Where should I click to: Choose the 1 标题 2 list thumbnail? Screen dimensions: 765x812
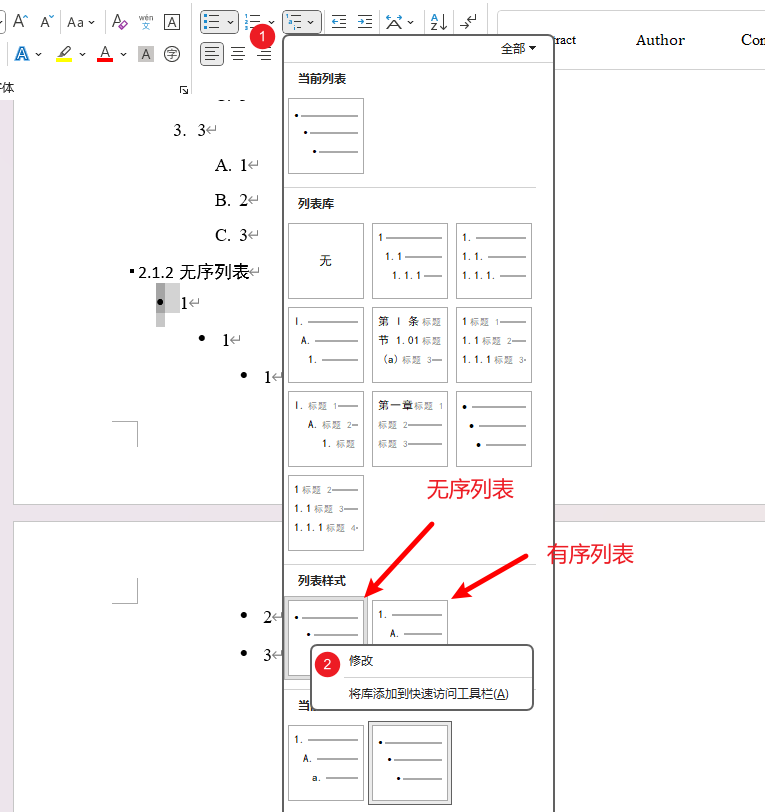click(326, 513)
